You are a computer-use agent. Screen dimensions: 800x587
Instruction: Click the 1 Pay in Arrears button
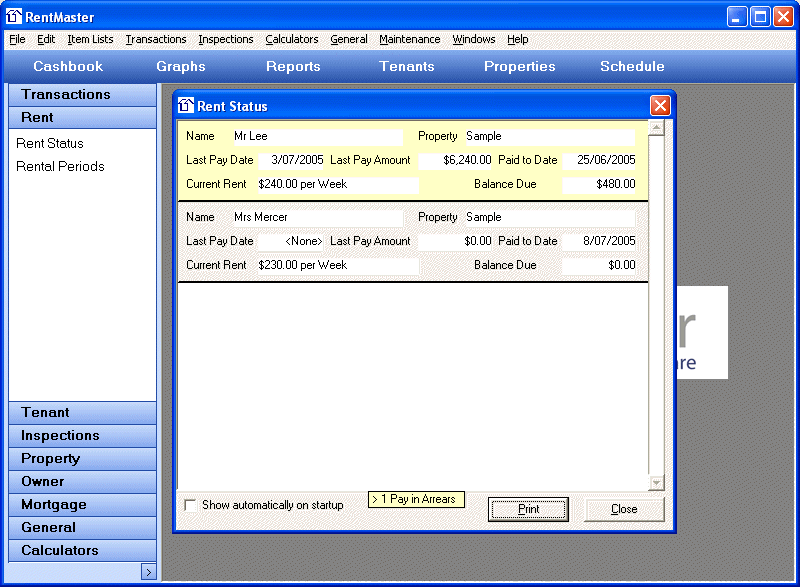point(416,499)
